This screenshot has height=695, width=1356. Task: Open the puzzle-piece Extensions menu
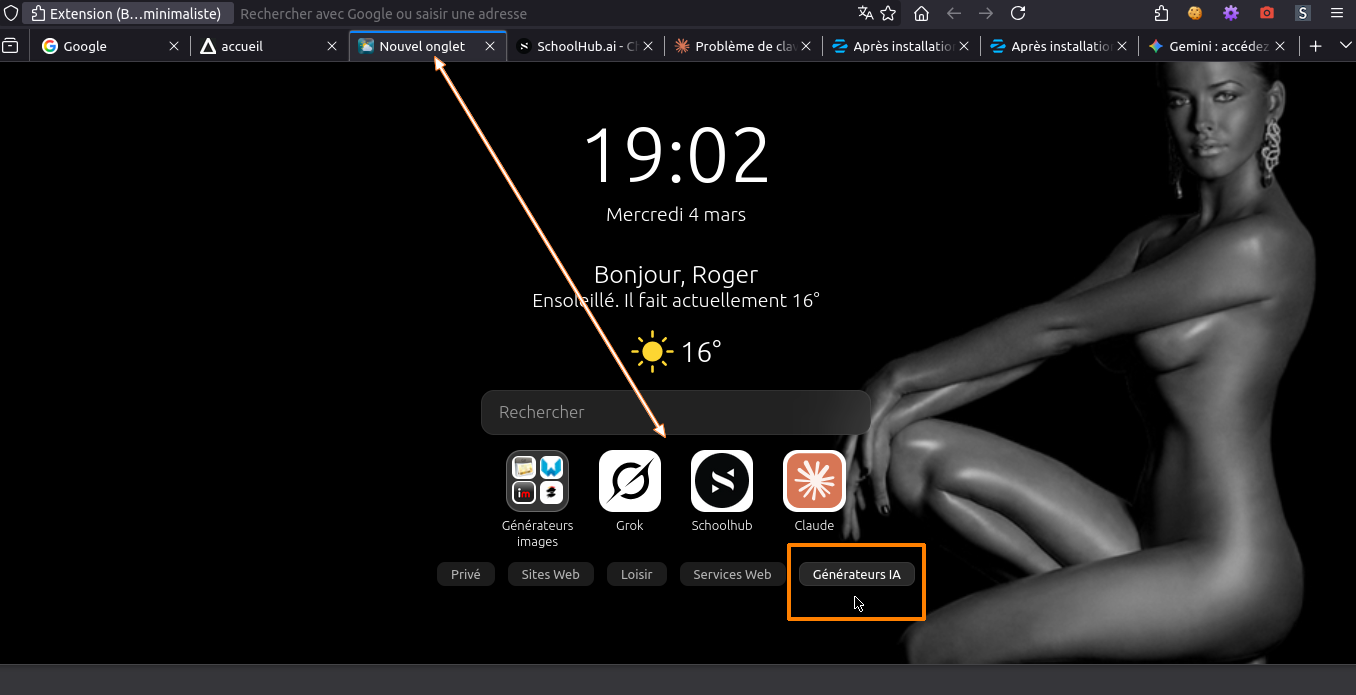[x=1161, y=13]
